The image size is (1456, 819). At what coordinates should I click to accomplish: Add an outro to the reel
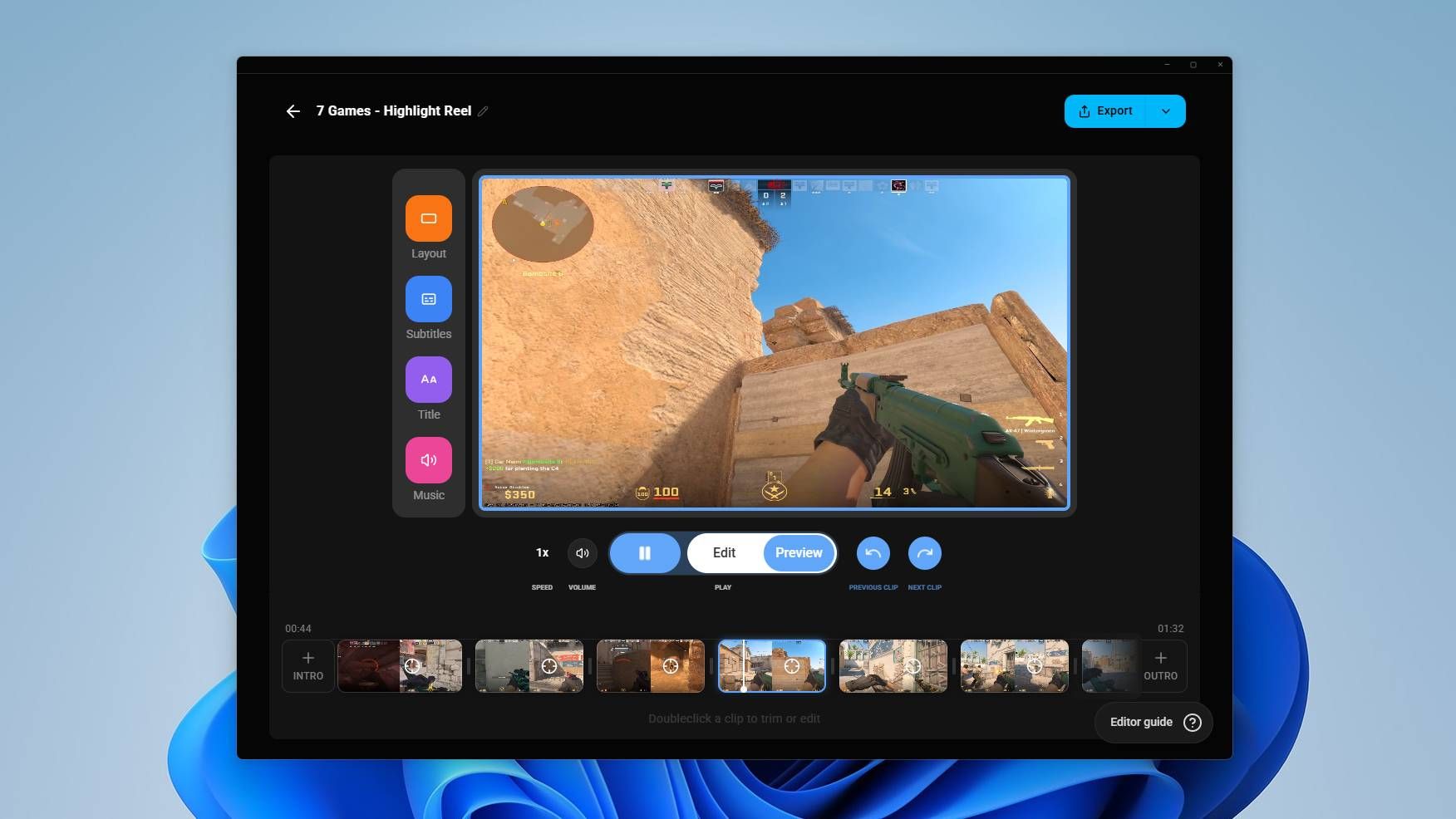tap(1161, 665)
